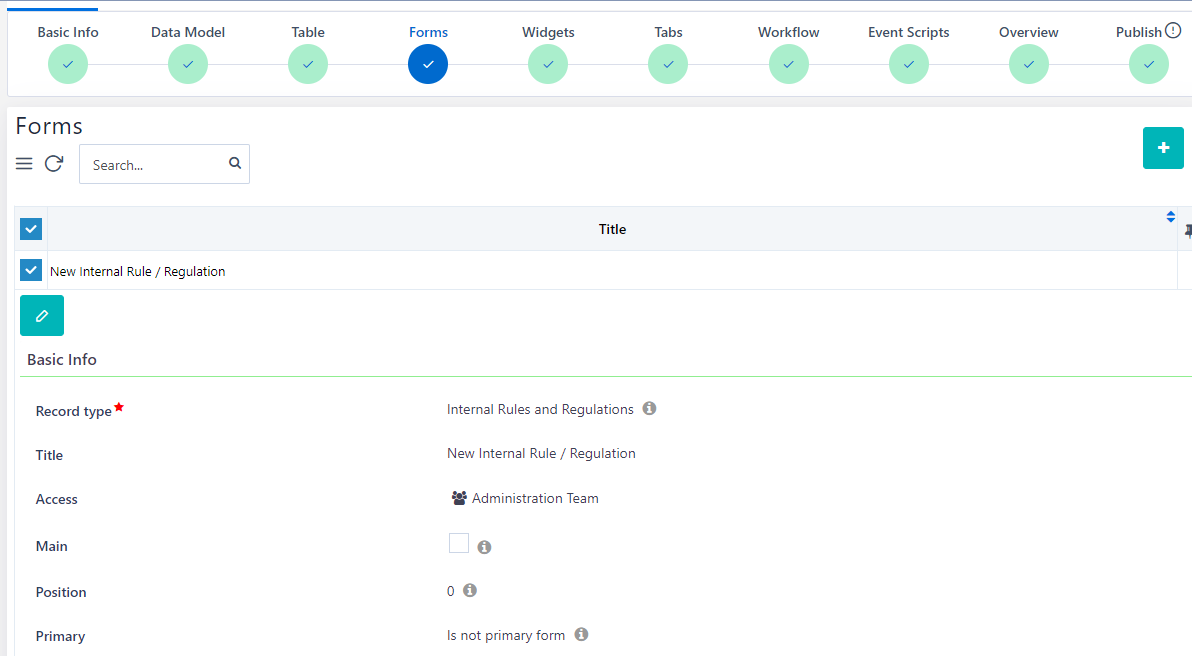Screen dimensions: 1192x656
Task: Sort by Title column arrows
Action: coord(1170,216)
